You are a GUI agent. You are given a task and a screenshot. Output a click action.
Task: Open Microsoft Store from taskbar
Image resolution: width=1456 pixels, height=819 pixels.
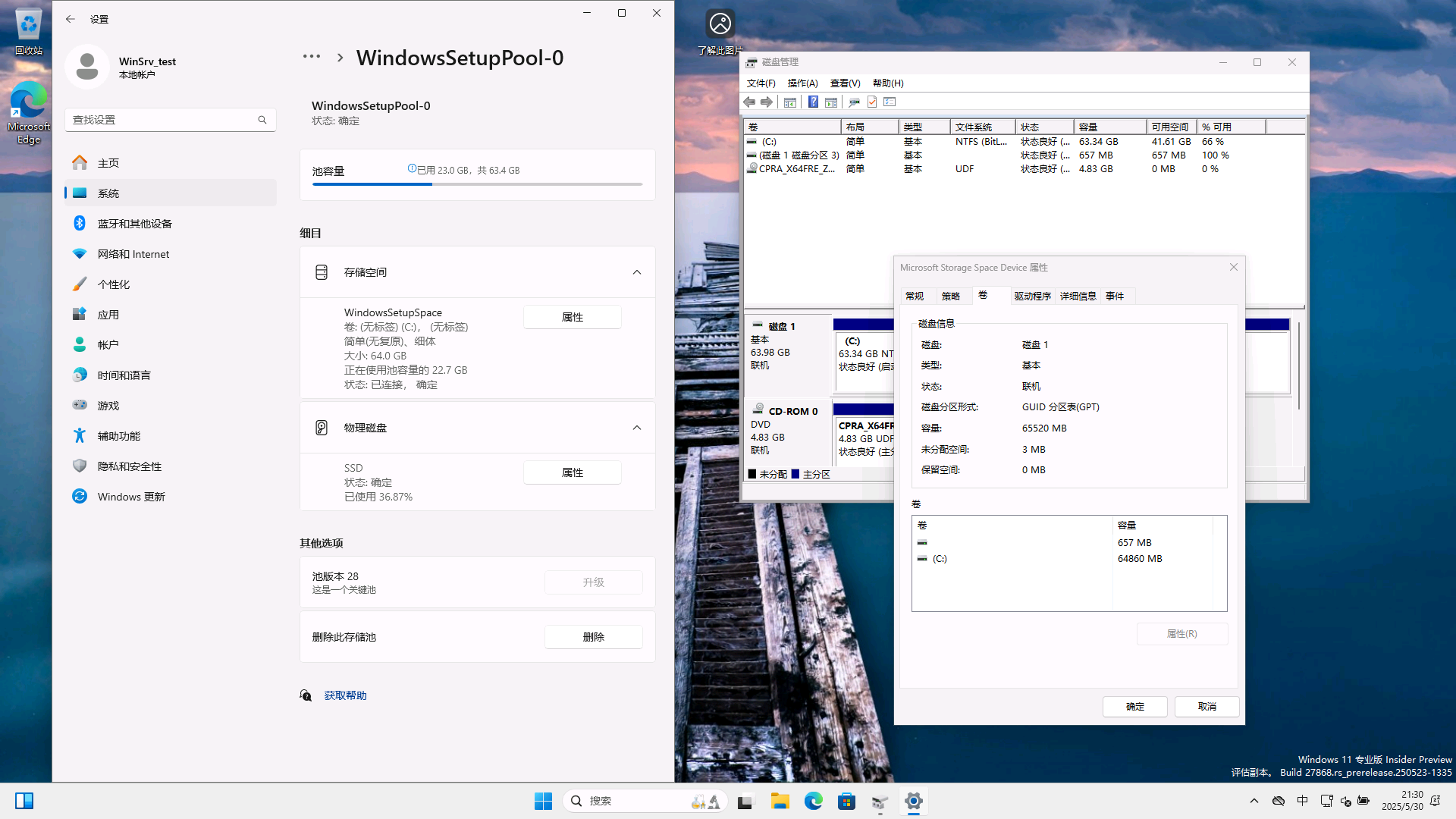(x=846, y=801)
